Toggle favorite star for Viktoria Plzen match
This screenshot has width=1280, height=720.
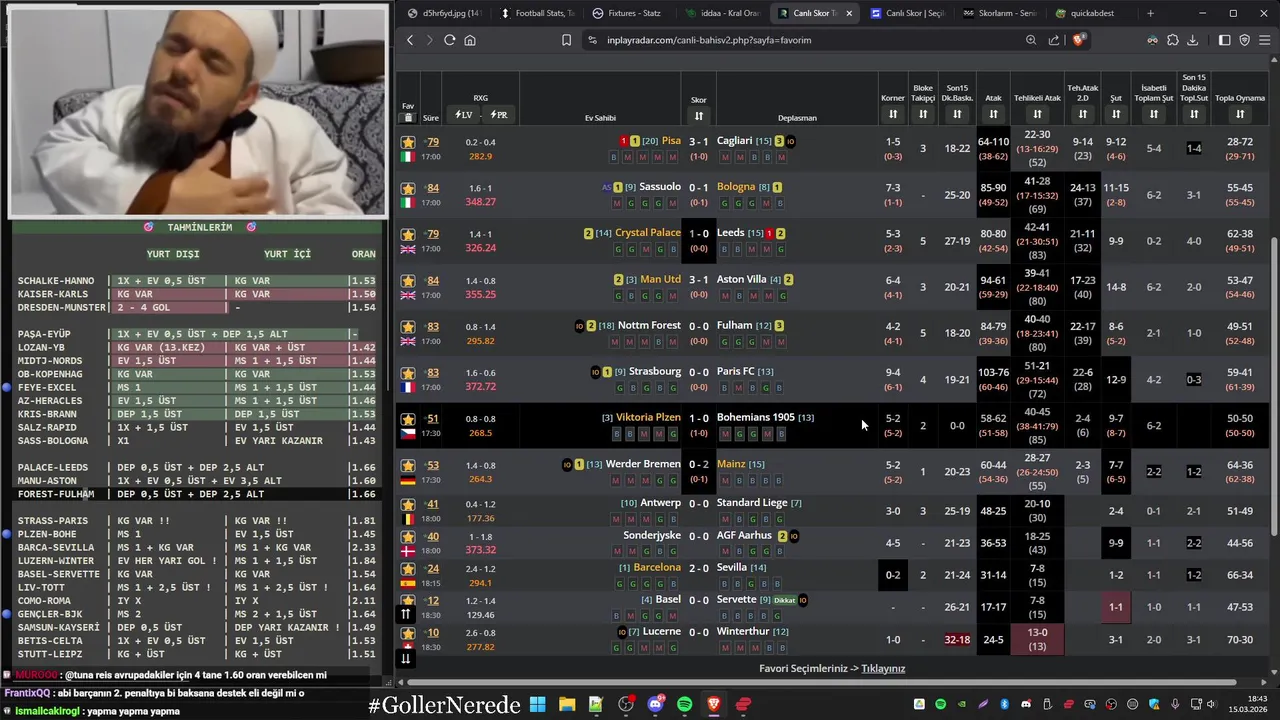[408, 419]
